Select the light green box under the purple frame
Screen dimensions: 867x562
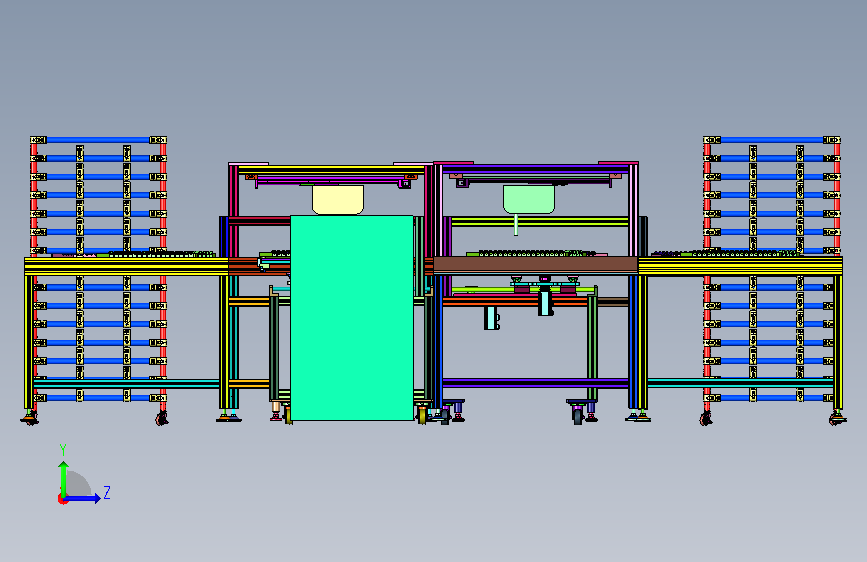tap(529, 199)
